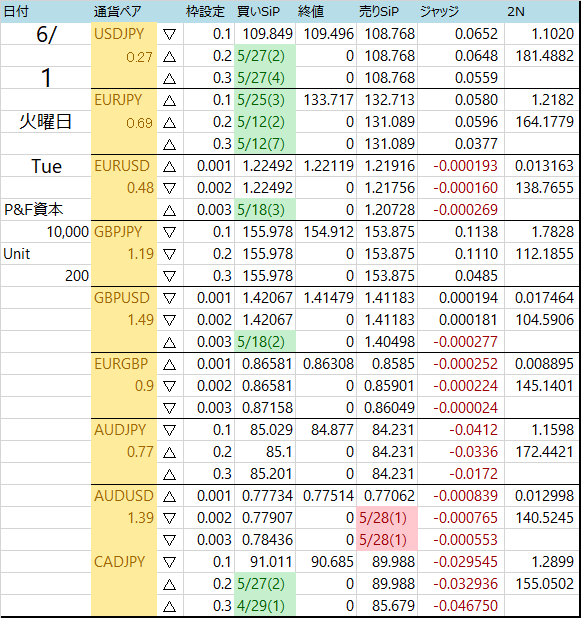Select the GBPJPY pair cell

(x=124, y=232)
